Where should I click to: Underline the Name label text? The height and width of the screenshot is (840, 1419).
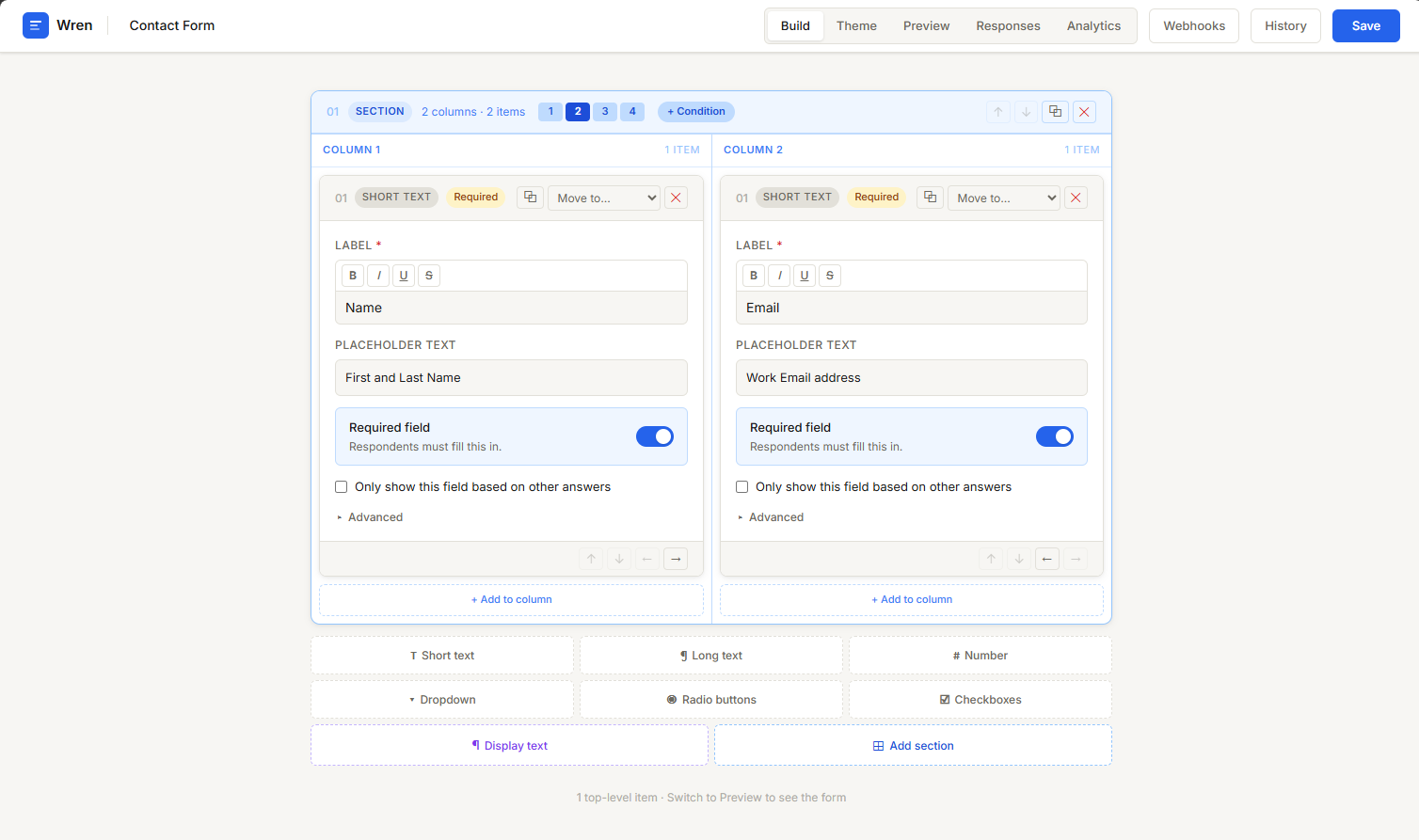point(404,276)
